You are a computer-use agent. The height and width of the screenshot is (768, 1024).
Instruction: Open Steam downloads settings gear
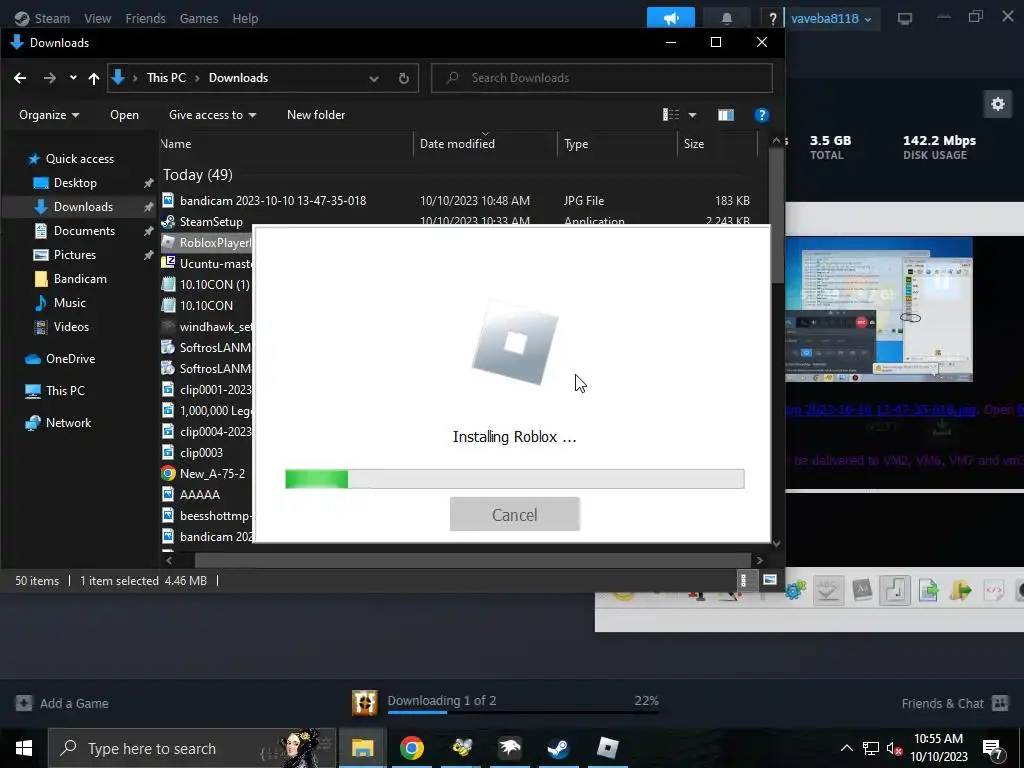click(x=997, y=104)
